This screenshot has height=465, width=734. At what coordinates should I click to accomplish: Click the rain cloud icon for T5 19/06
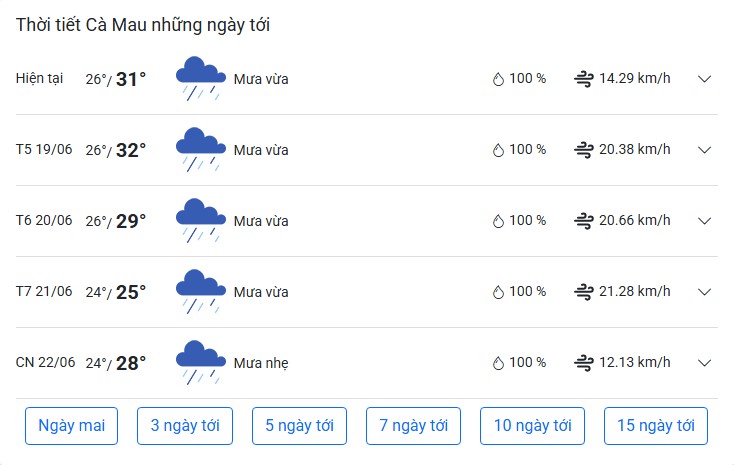(x=201, y=150)
